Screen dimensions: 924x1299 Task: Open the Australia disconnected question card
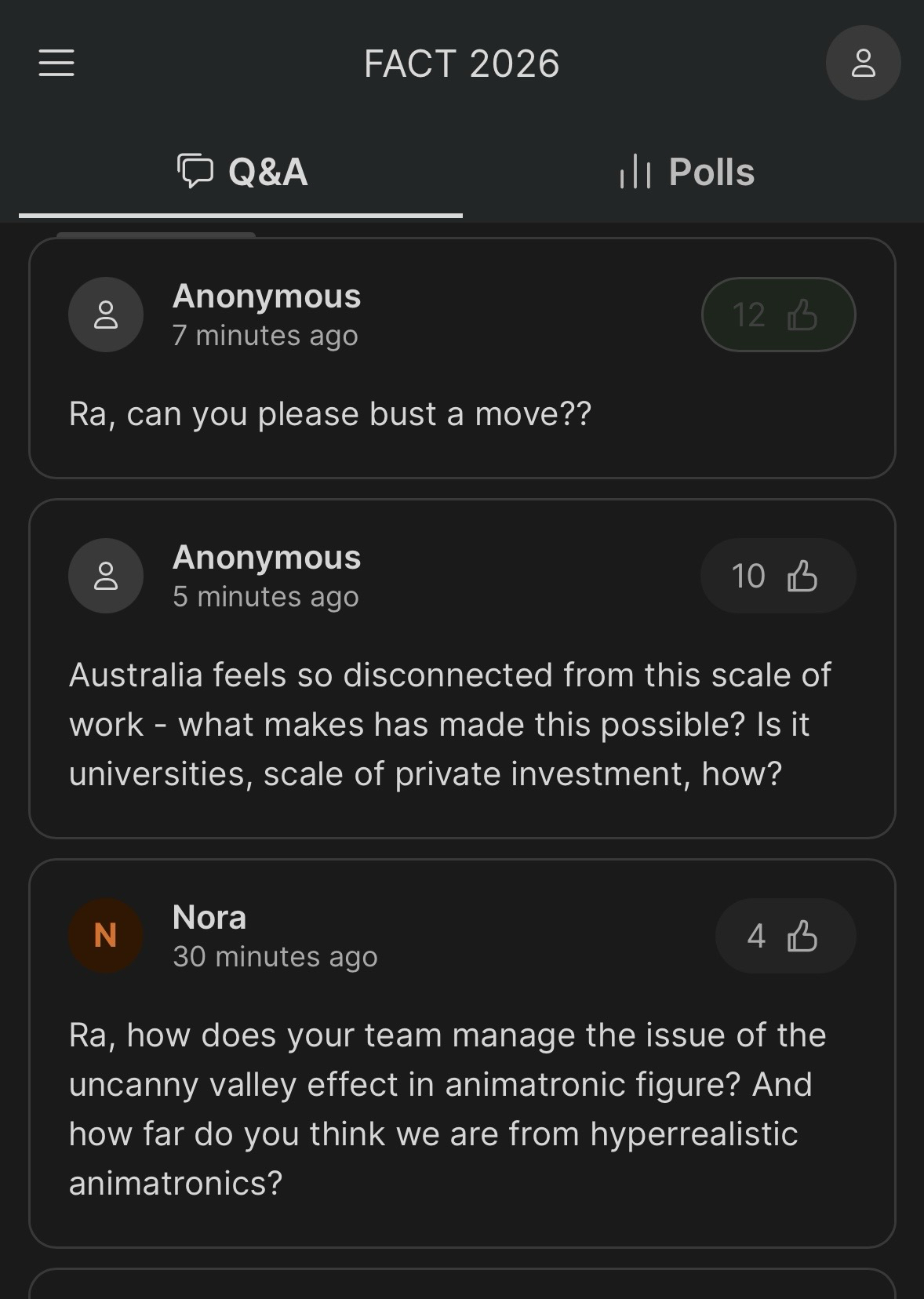(449, 724)
